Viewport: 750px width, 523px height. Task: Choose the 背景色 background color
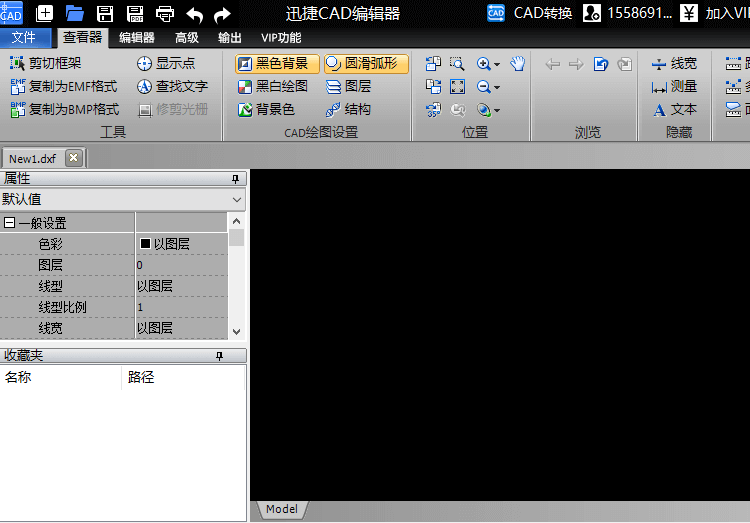[x=266, y=109]
